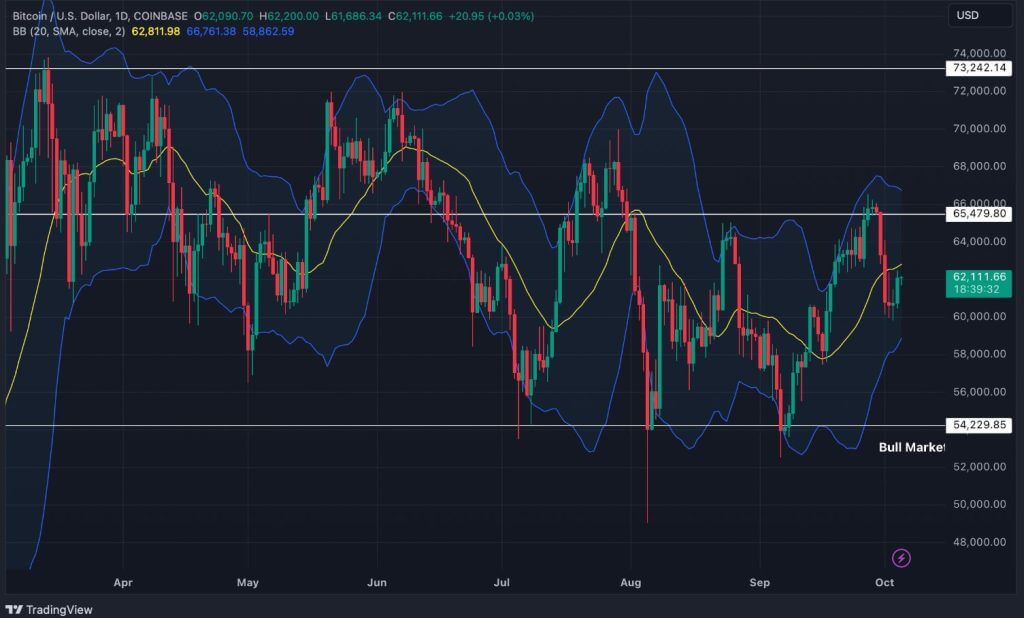Click the Bull Market text label
Image resolution: width=1024 pixels, height=618 pixels.
pos(912,447)
